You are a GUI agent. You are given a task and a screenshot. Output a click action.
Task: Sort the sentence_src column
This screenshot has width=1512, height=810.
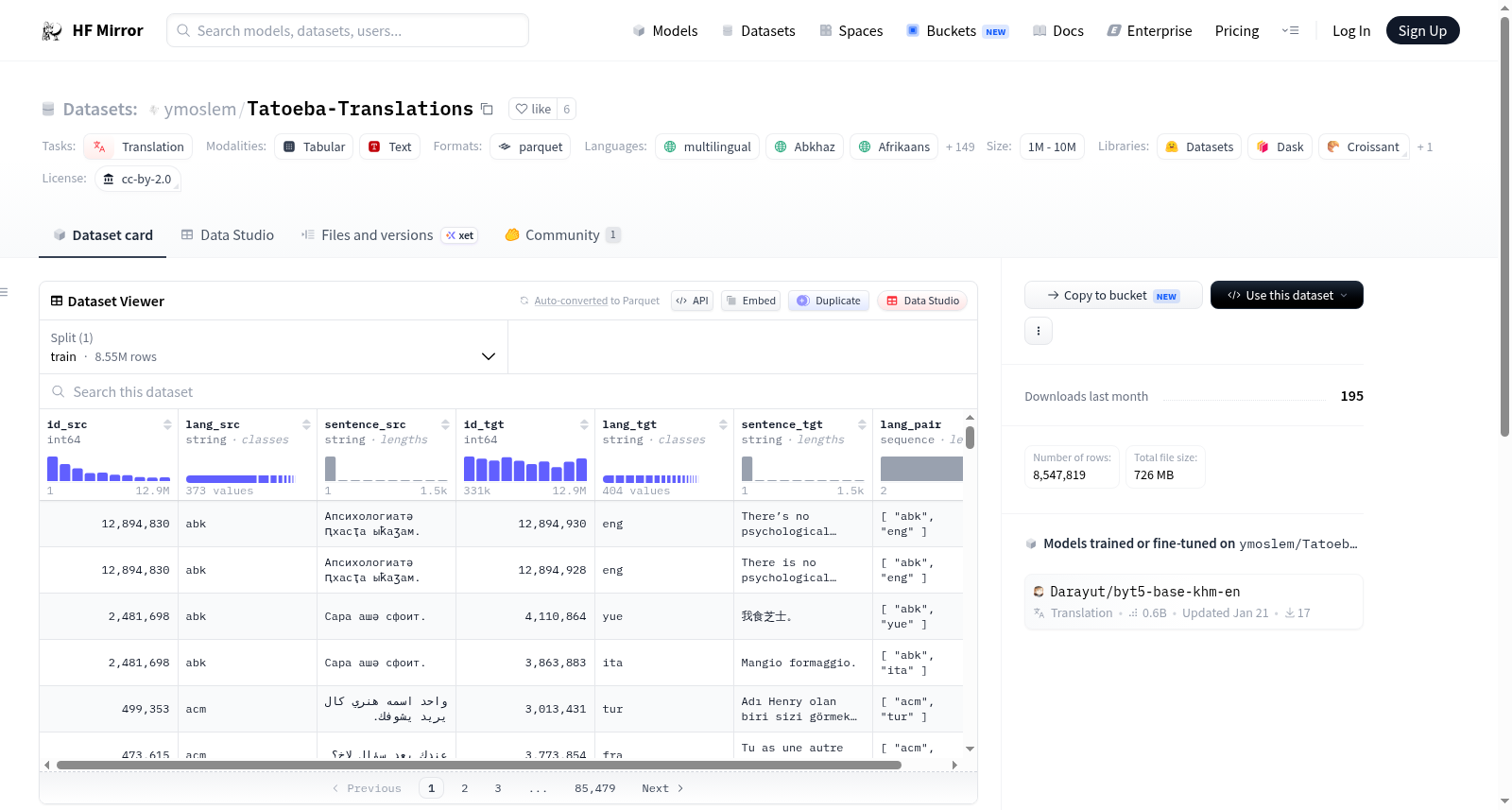(x=445, y=424)
